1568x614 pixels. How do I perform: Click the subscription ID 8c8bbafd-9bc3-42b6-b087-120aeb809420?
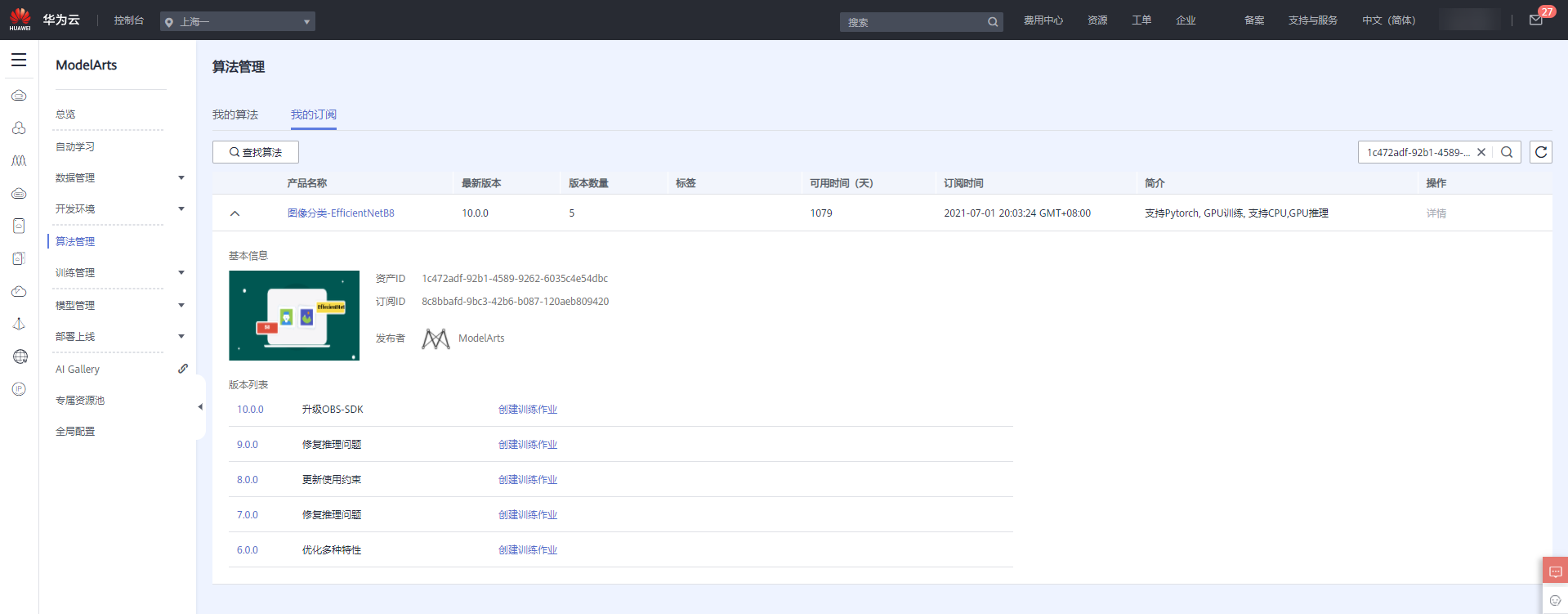tap(515, 302)
